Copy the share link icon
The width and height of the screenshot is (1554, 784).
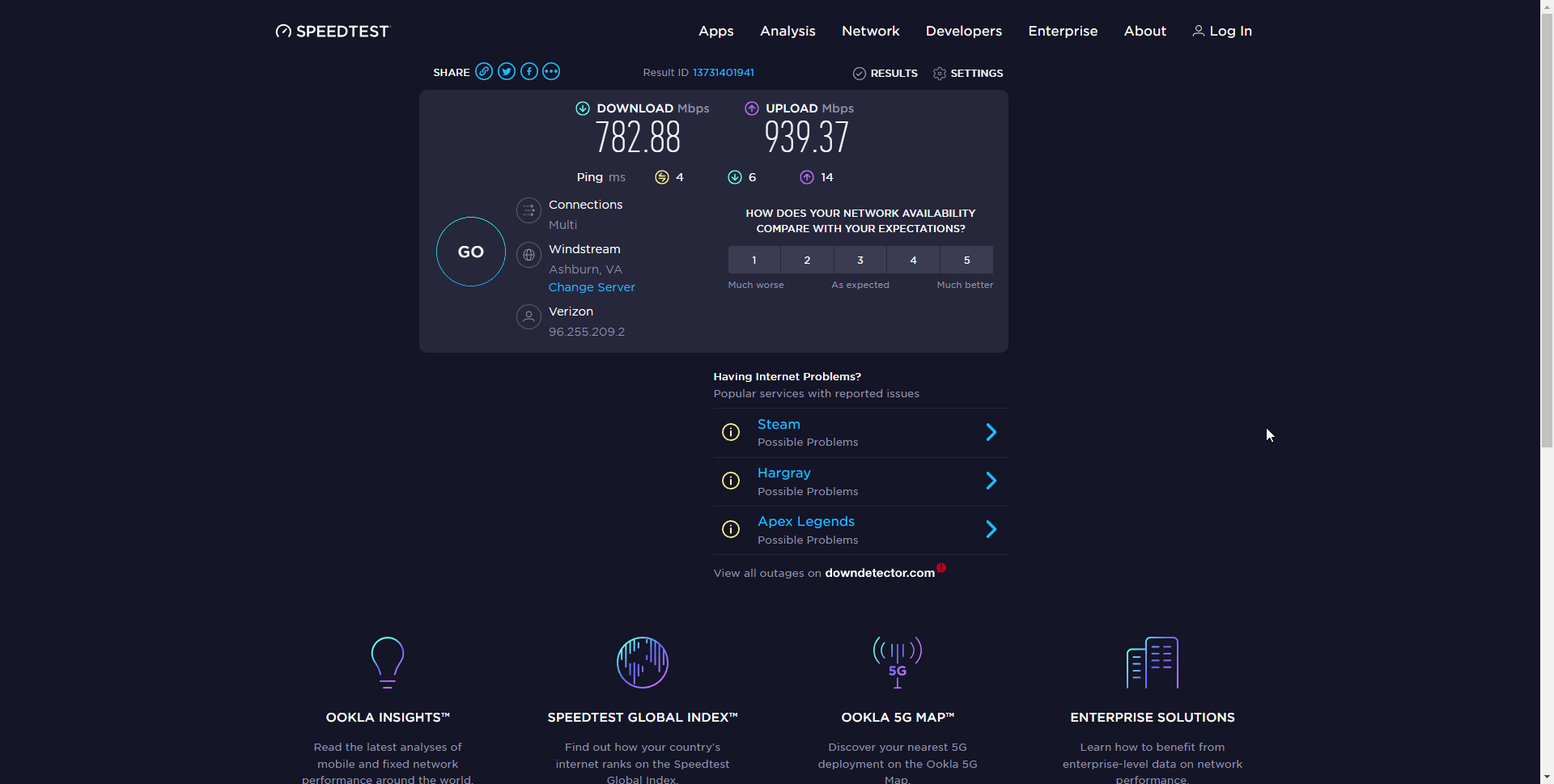484,71
